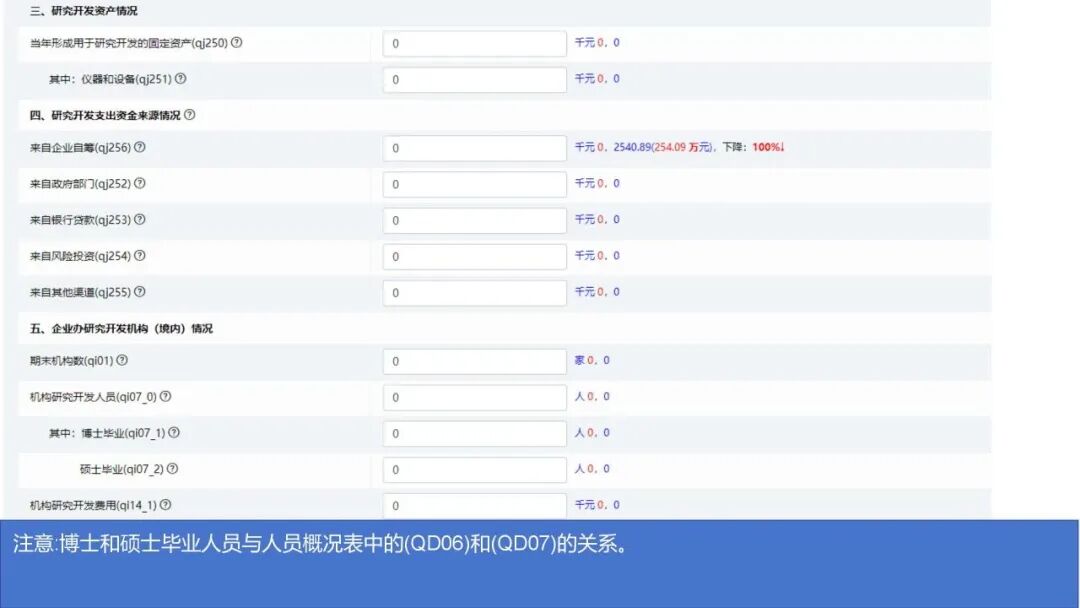Open the 来自政府部门(qj252) help icon
This screenshot has height=608, width=1080.
point(138,183)
